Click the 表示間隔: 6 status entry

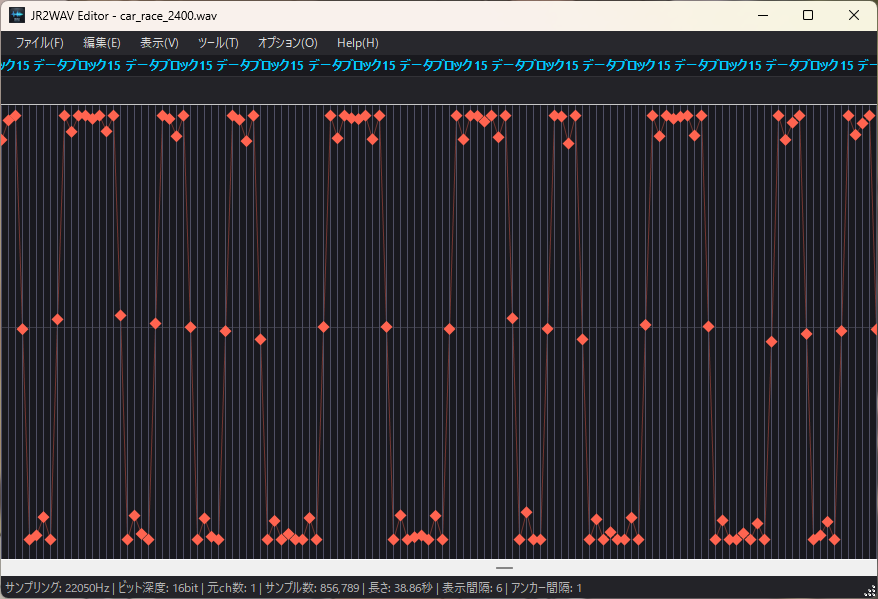tap(472, 588)
